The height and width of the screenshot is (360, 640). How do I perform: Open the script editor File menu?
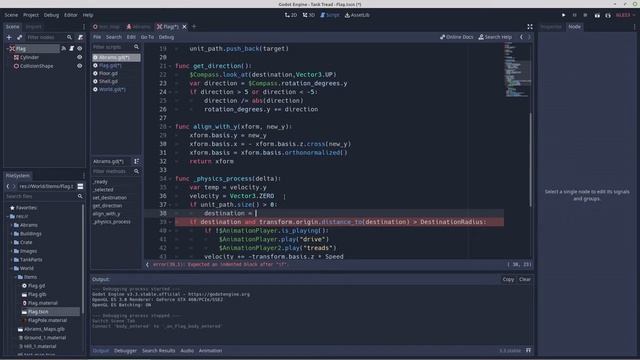click(x=97, y=37)
